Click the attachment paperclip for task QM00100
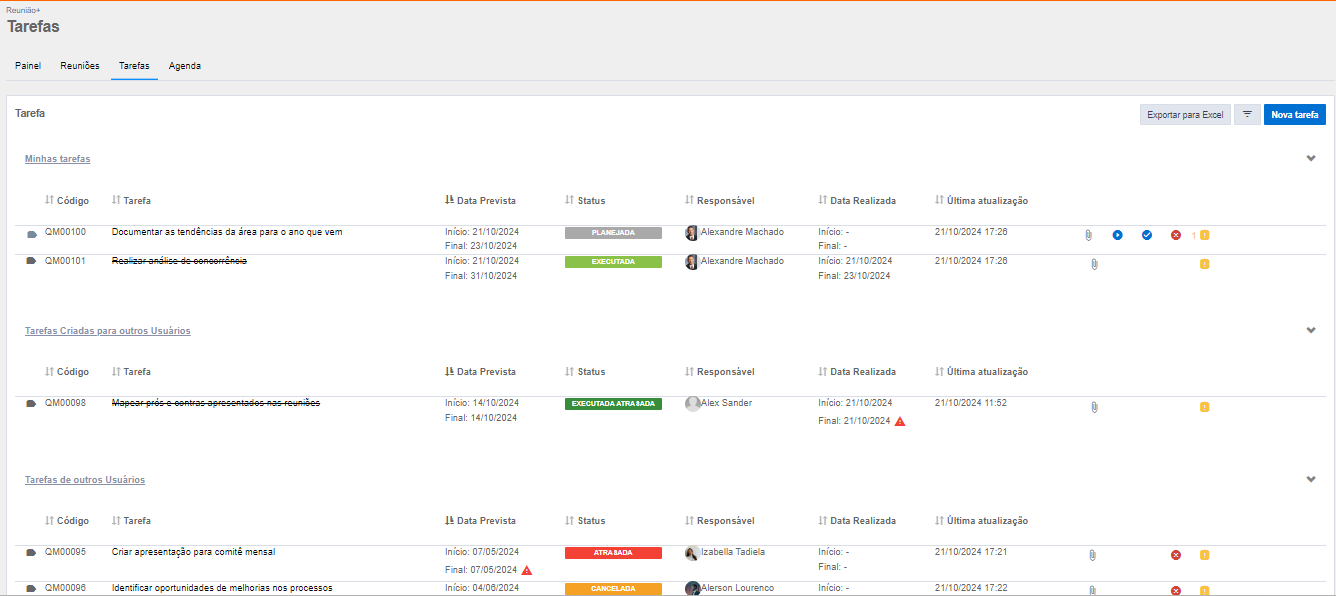The image size is (1336, 596). click(x=1088, y=235)
